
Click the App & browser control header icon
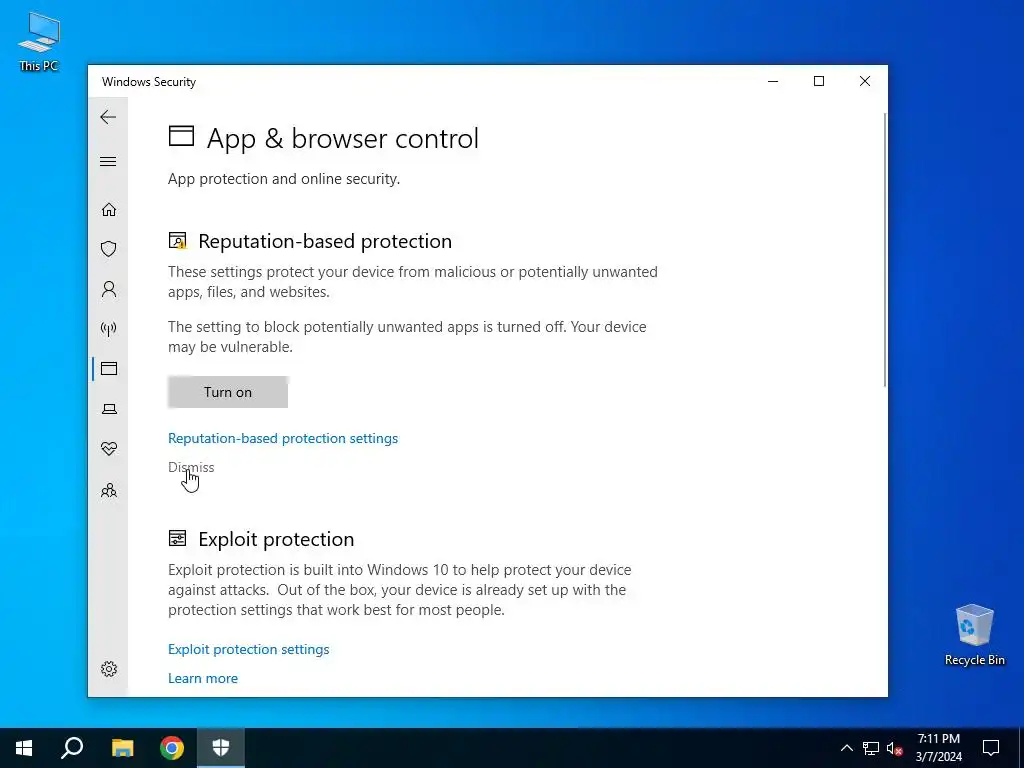(x=182, y=136)
